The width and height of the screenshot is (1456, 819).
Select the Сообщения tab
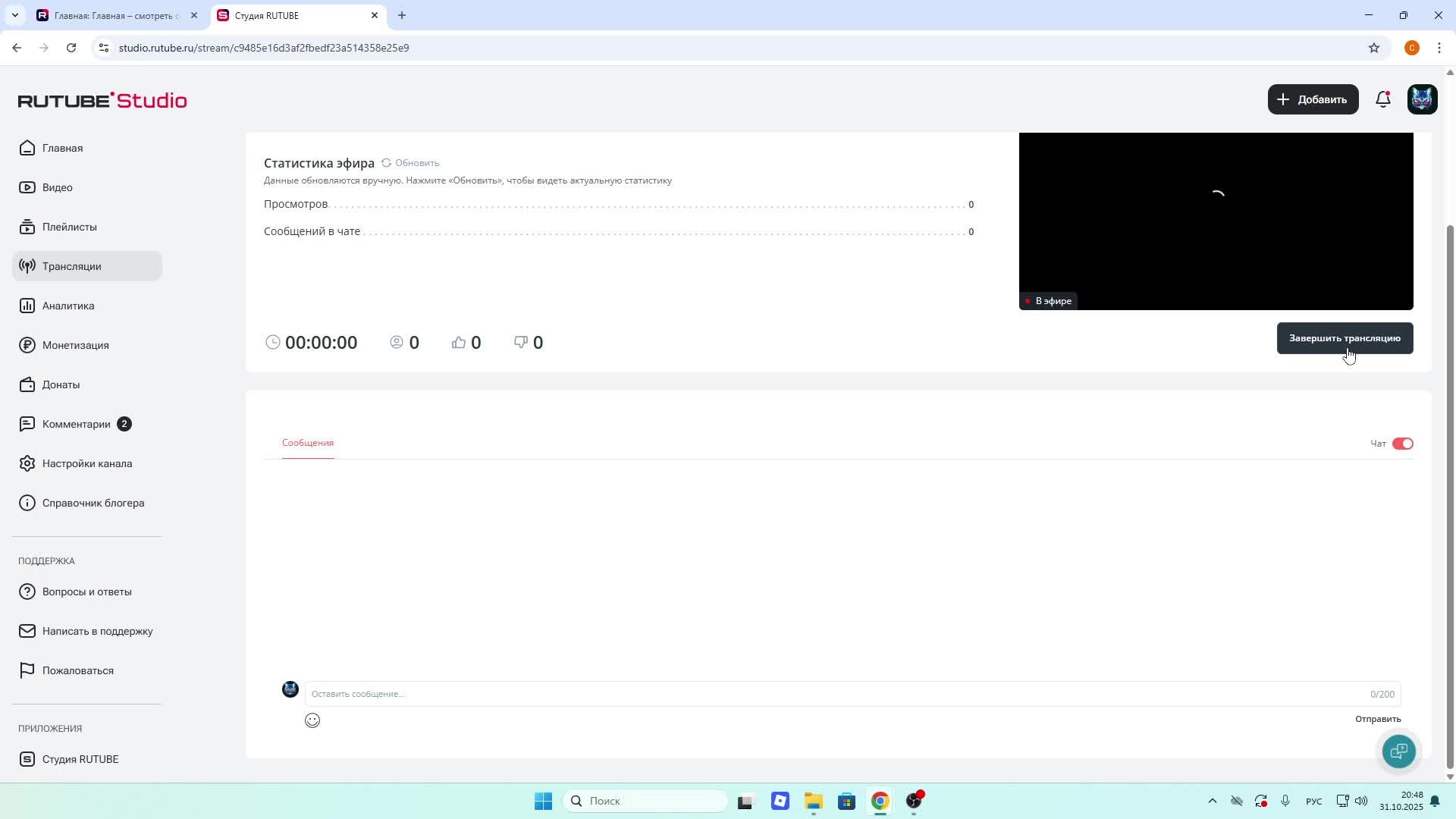[308, 443]
